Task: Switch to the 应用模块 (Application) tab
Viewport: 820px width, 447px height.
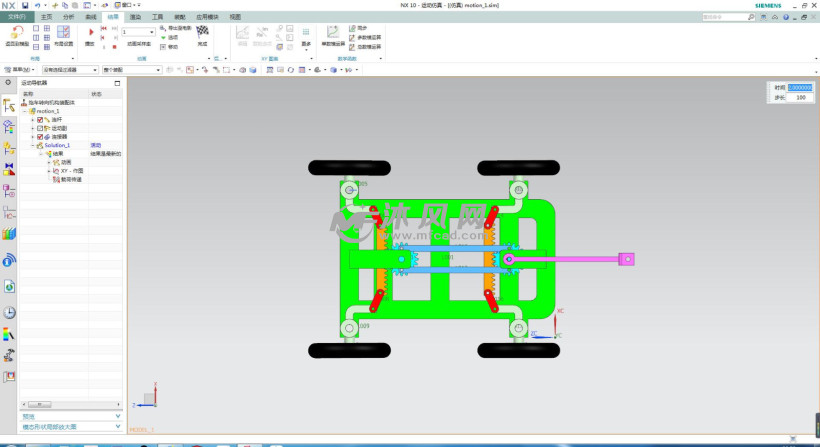Action: click(x=207, y=17)
